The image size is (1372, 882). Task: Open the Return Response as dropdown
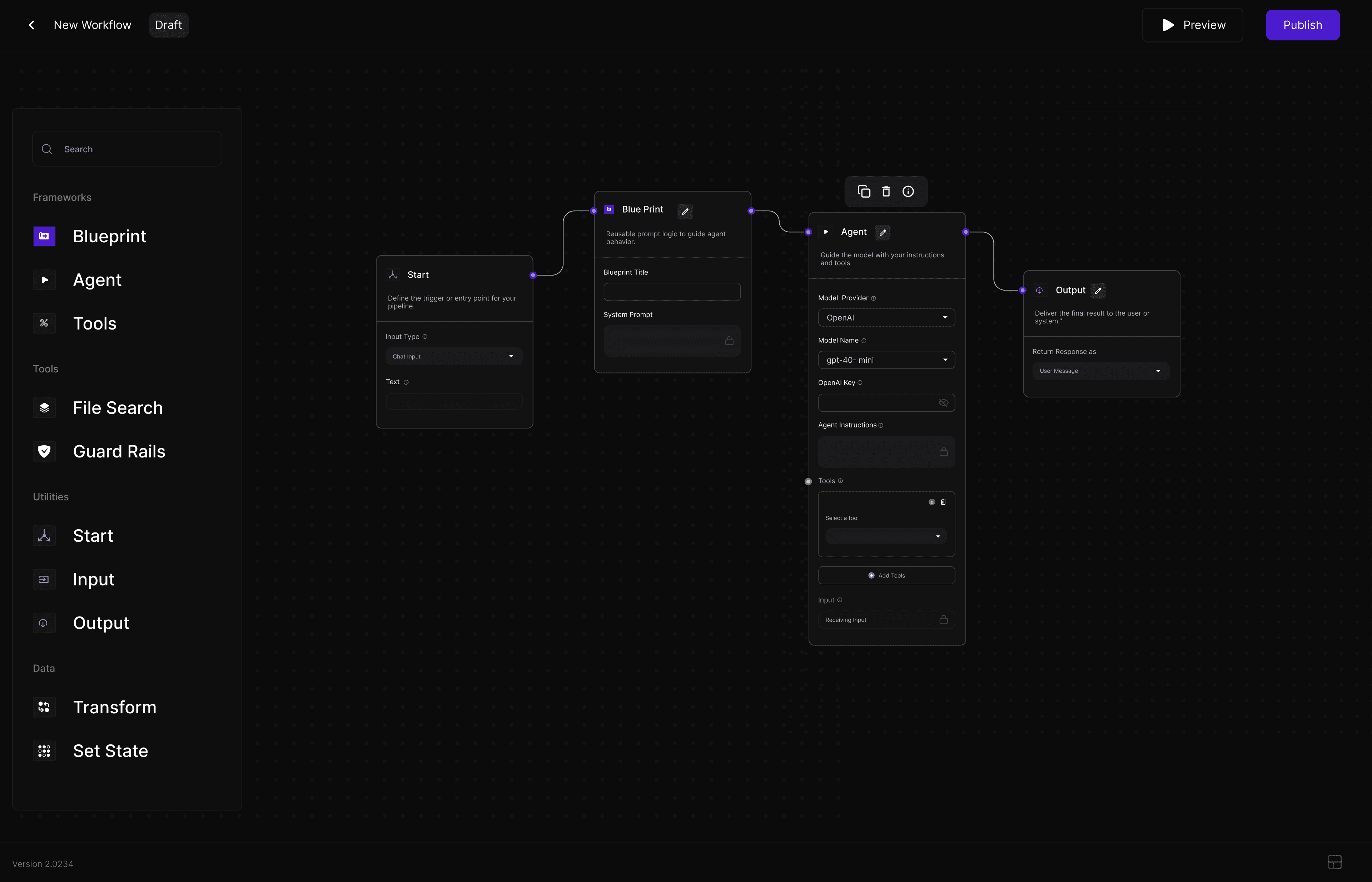[1100, 371]
